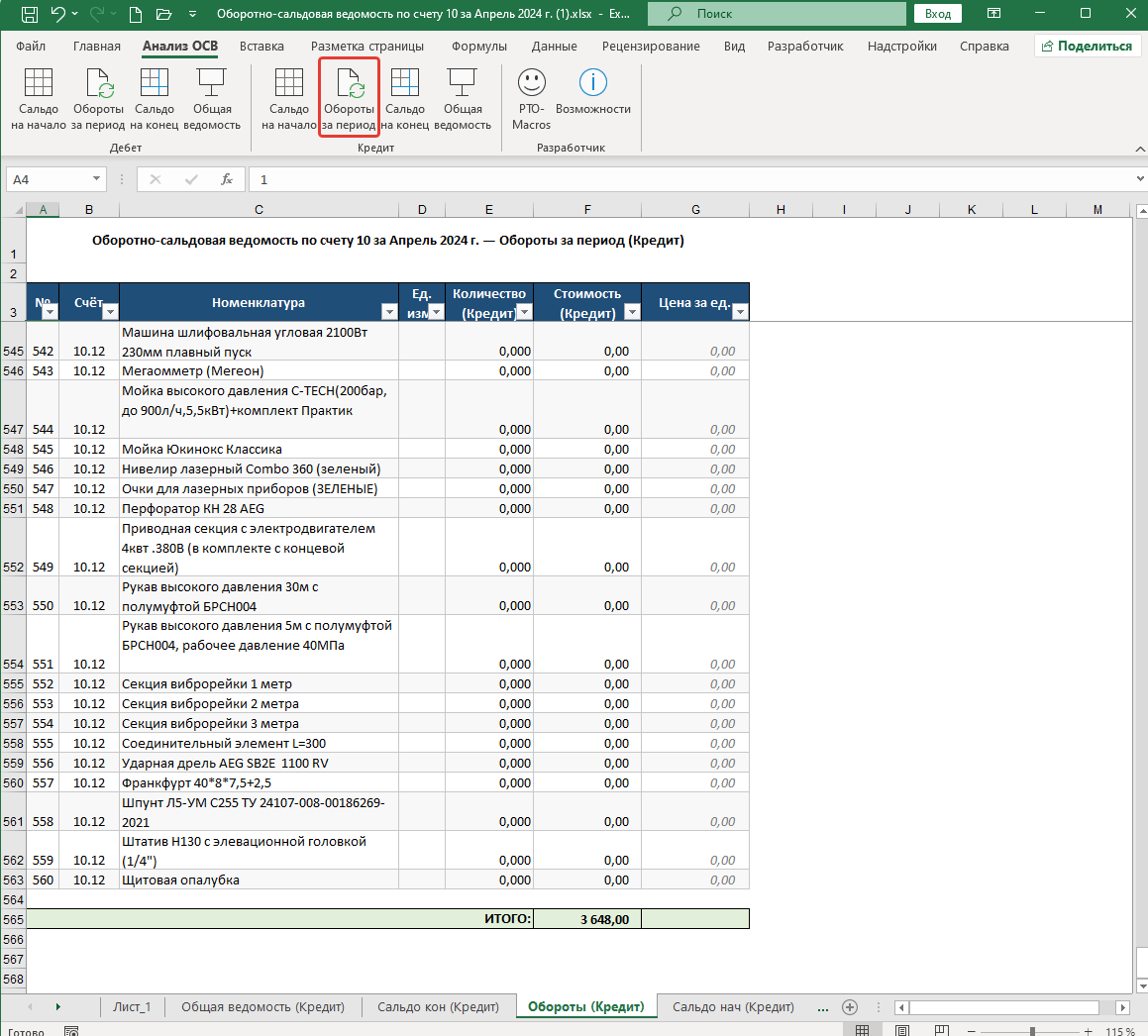Open the Ед. изм filter dropdown

coord(437,313)
